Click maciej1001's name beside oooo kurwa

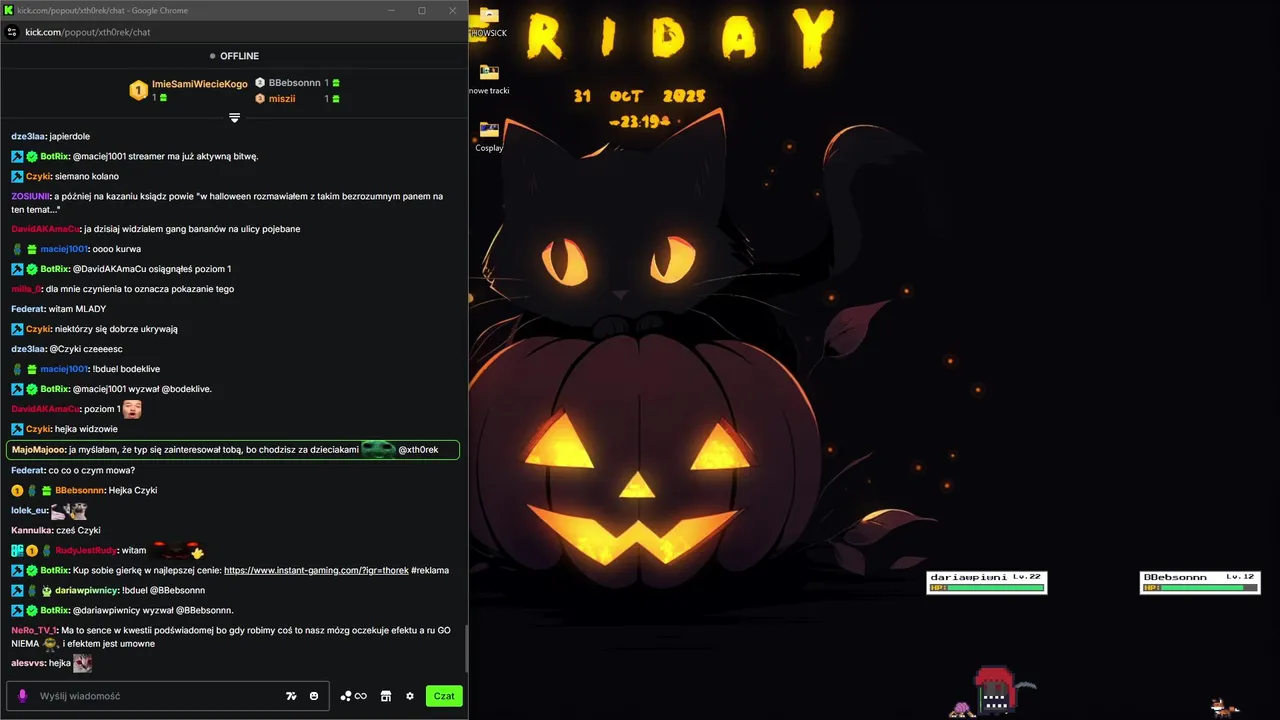(x=64, y=249)
